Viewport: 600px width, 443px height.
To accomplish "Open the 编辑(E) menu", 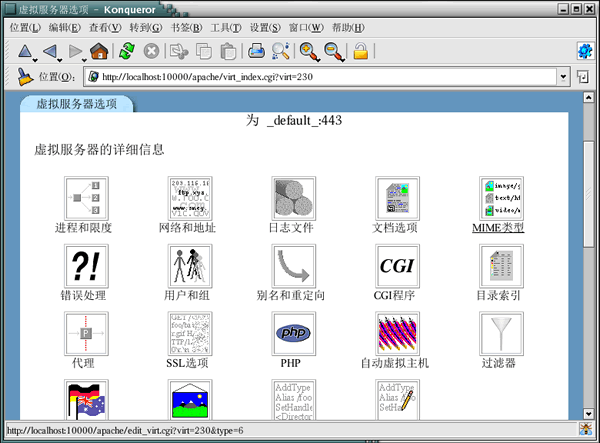I will click(65, 28).
